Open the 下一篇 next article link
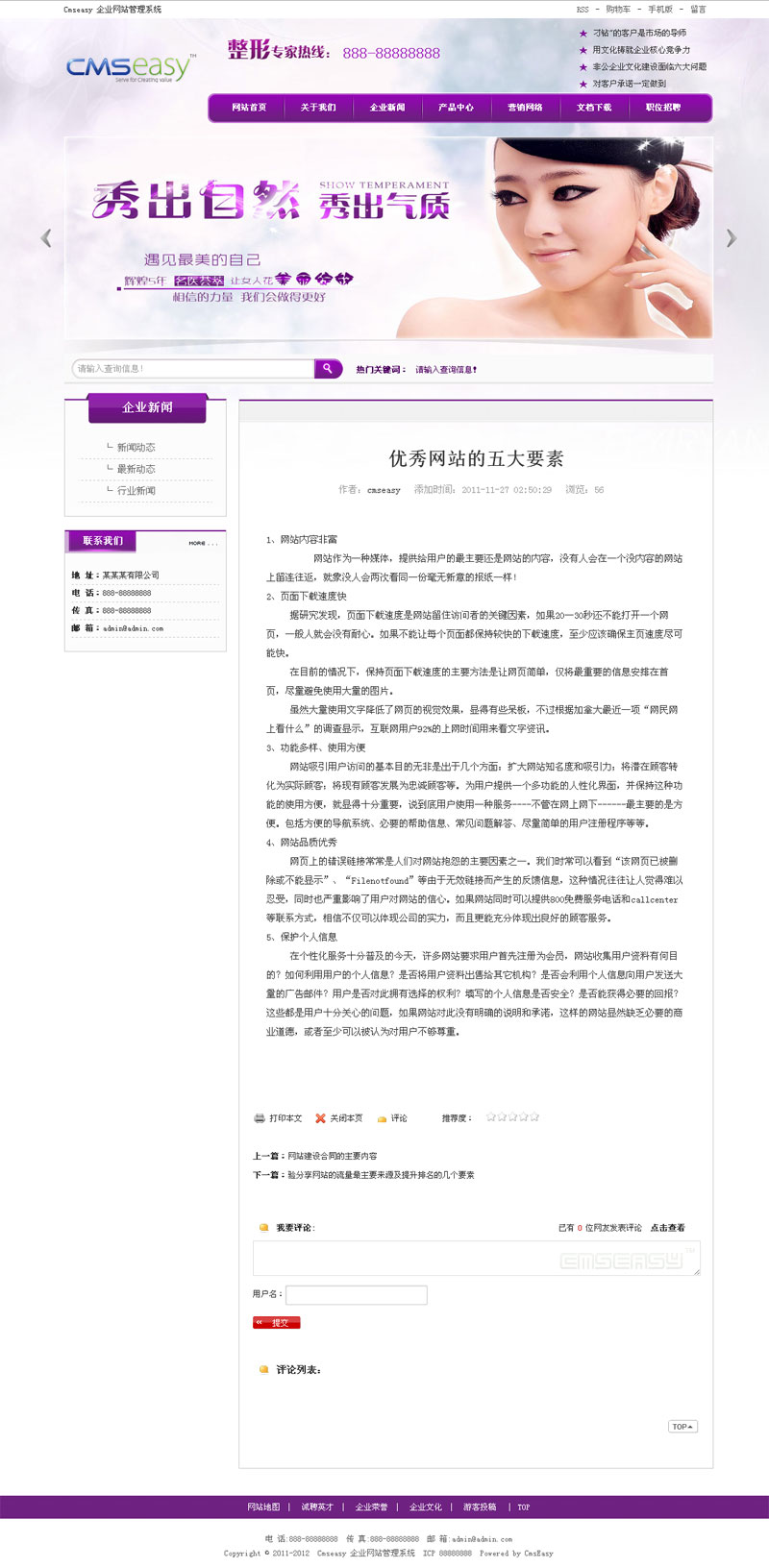Screen dimensions: 769x1568 click(380, 1175)
